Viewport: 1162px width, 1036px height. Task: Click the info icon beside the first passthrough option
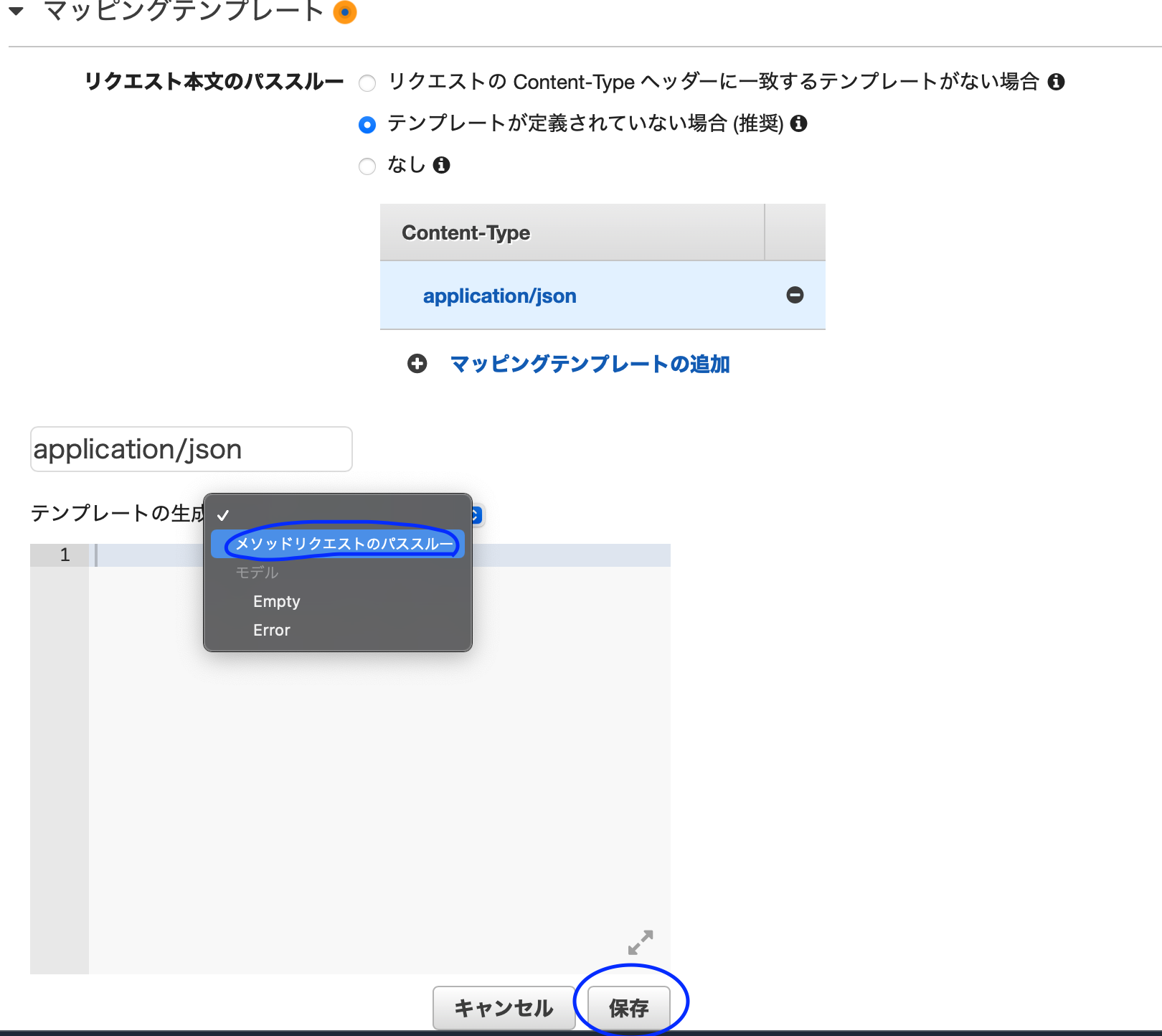[x=1057, y=82]
